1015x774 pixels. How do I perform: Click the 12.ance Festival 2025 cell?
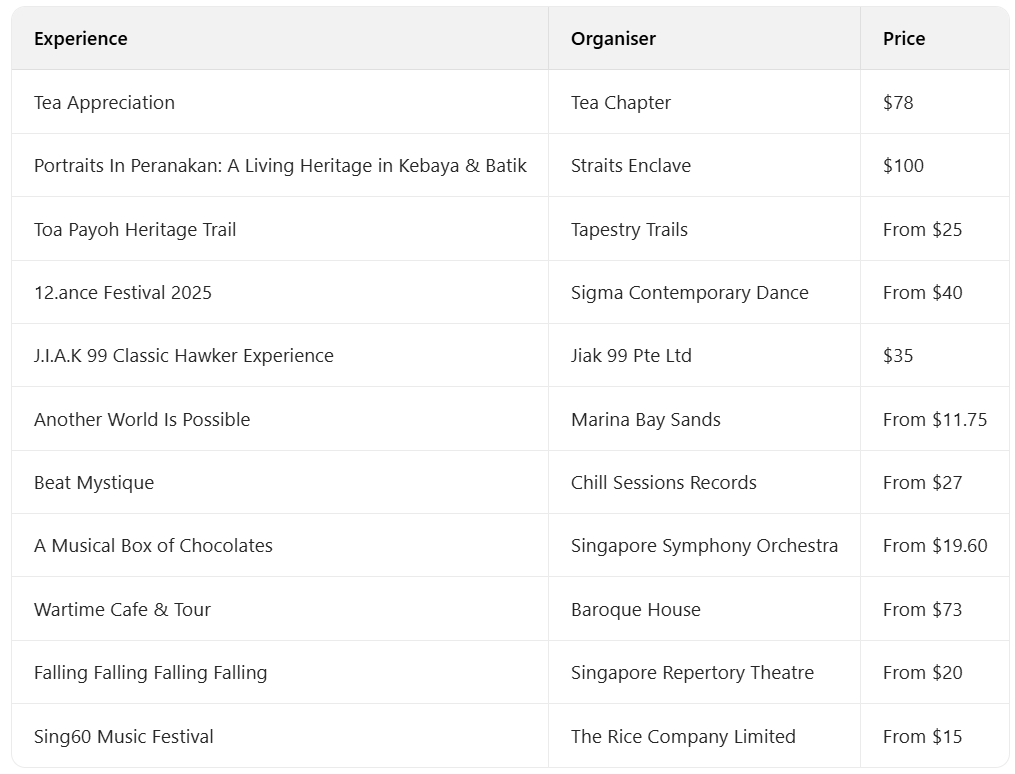[123, 293]
